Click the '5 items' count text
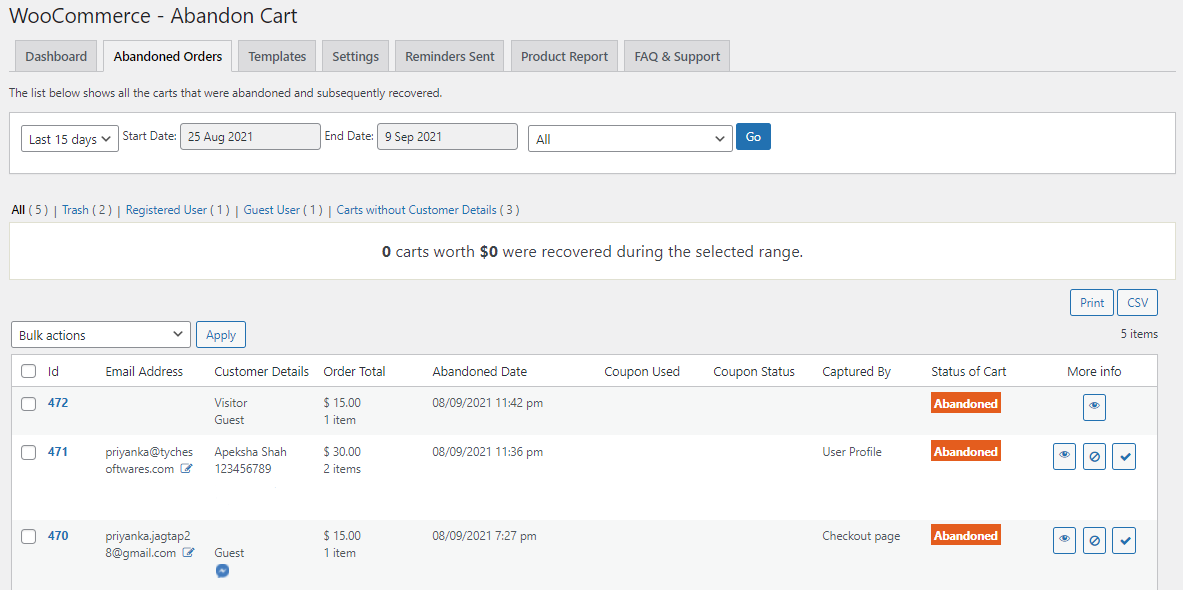Image resolution: width=1183 pixels, height=590 pixels. [1139, 333]
